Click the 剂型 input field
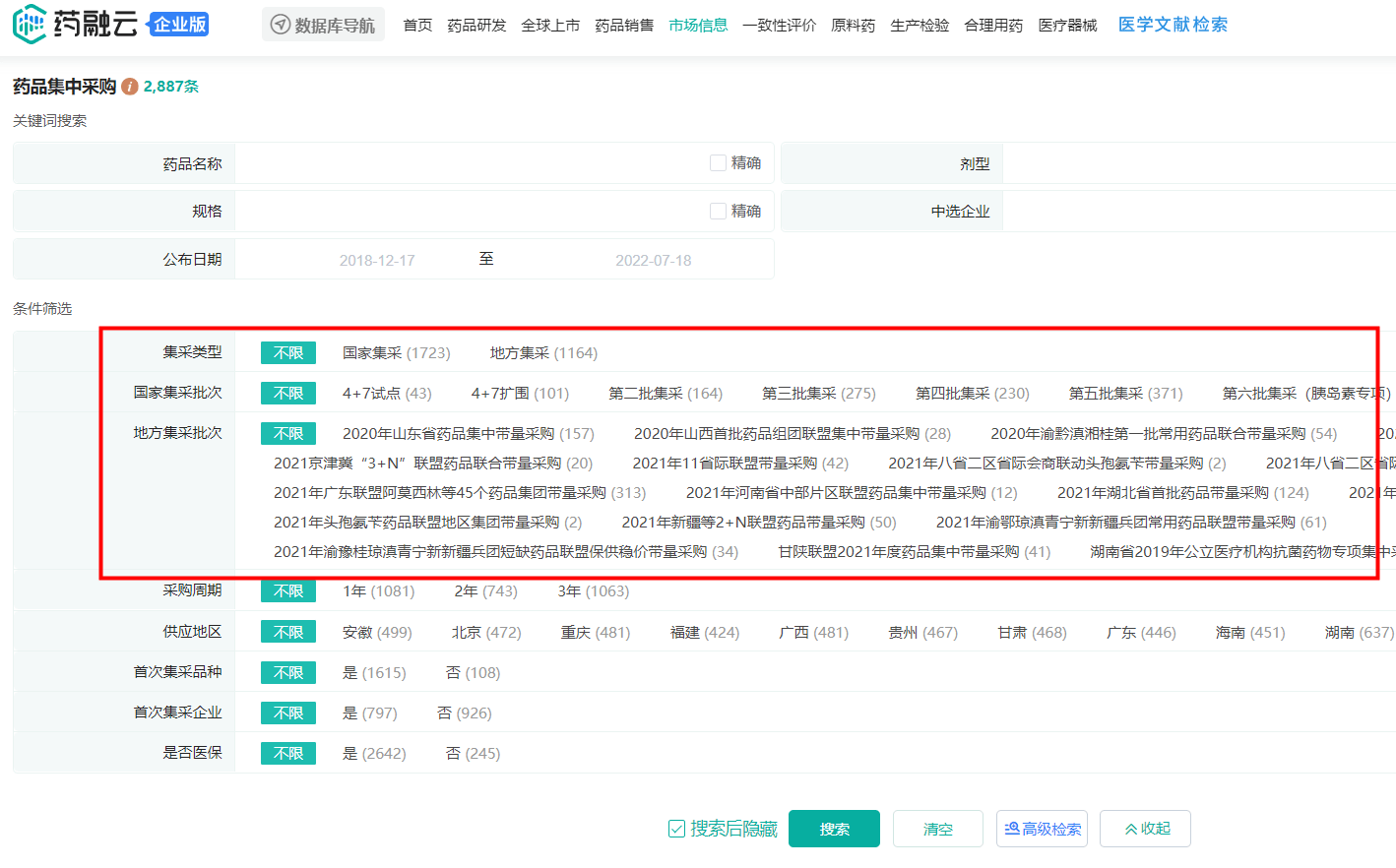The image size is (1396, 868). tap(1199, 163)
